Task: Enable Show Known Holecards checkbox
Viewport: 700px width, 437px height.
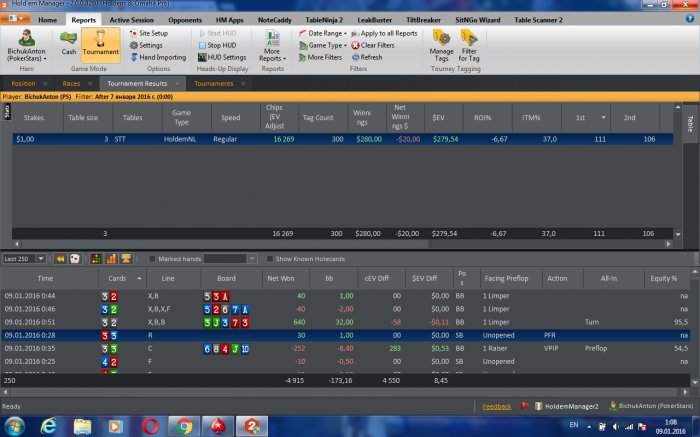Action: (269, 259)
